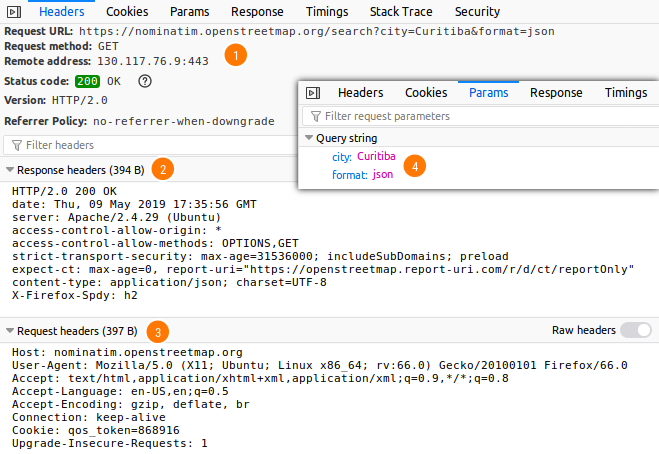
Task: Click the orange marker number 1
Action: tap(235, 55)
